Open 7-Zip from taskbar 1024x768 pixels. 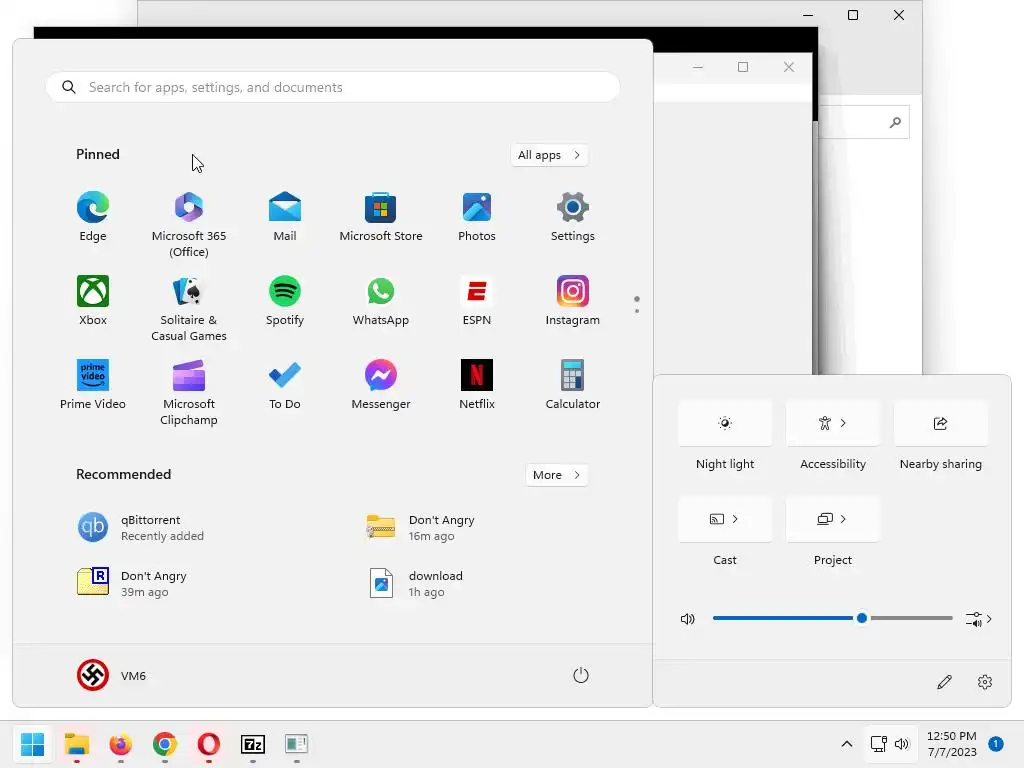[253, 744]
